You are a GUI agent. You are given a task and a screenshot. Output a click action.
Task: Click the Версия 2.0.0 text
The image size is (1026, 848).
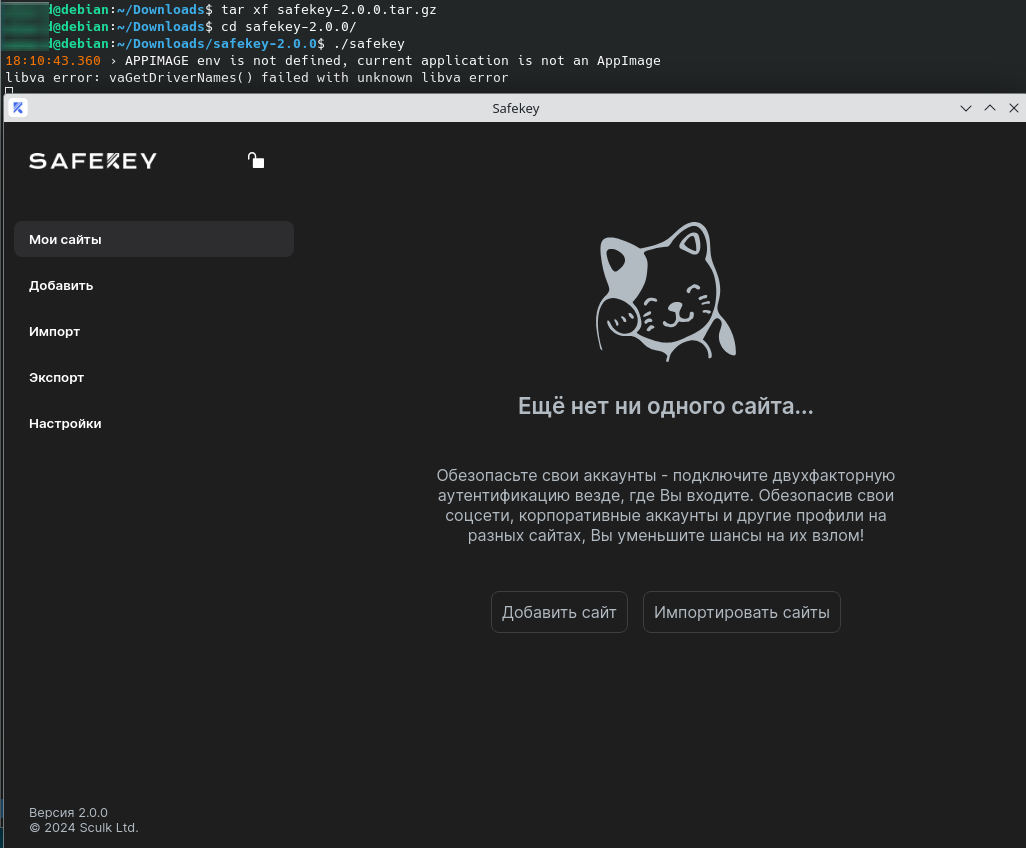coord(68,813)
